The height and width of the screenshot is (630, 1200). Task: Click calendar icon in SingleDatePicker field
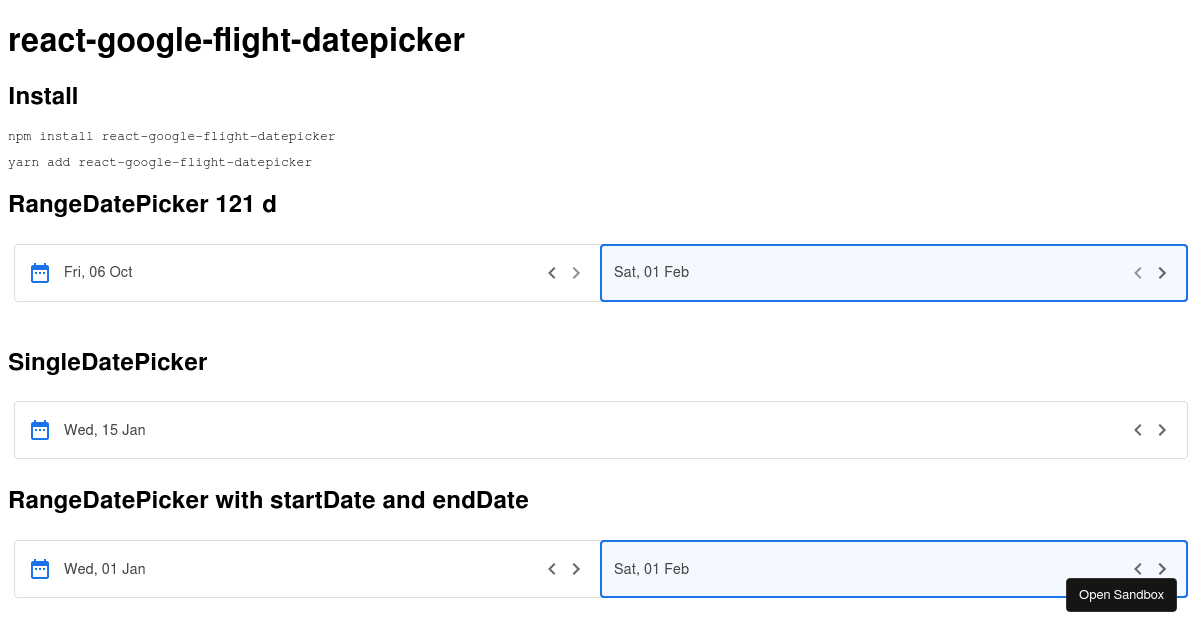coord(40,430)
